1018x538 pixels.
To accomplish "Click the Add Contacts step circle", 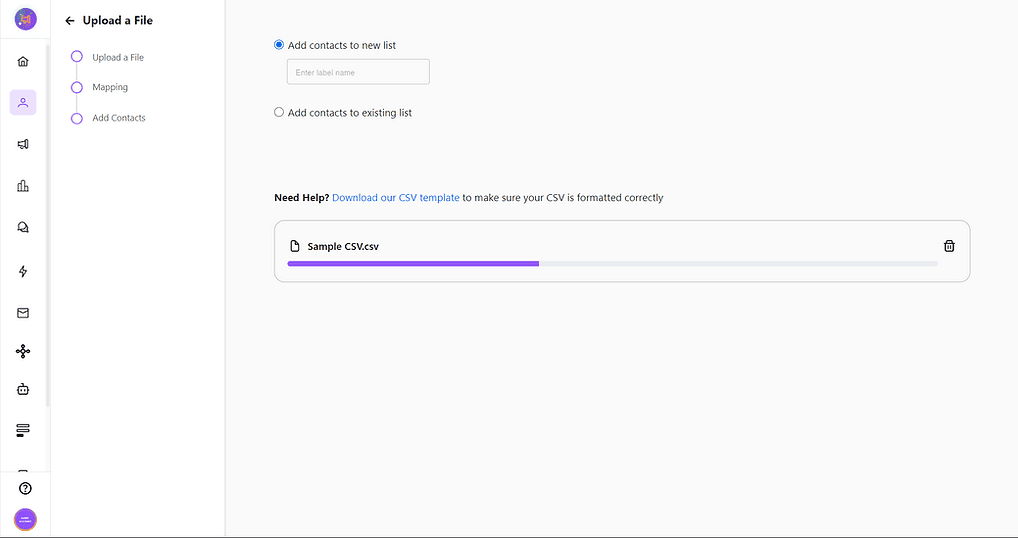I will pyautogui.click(x=77, y=118).
